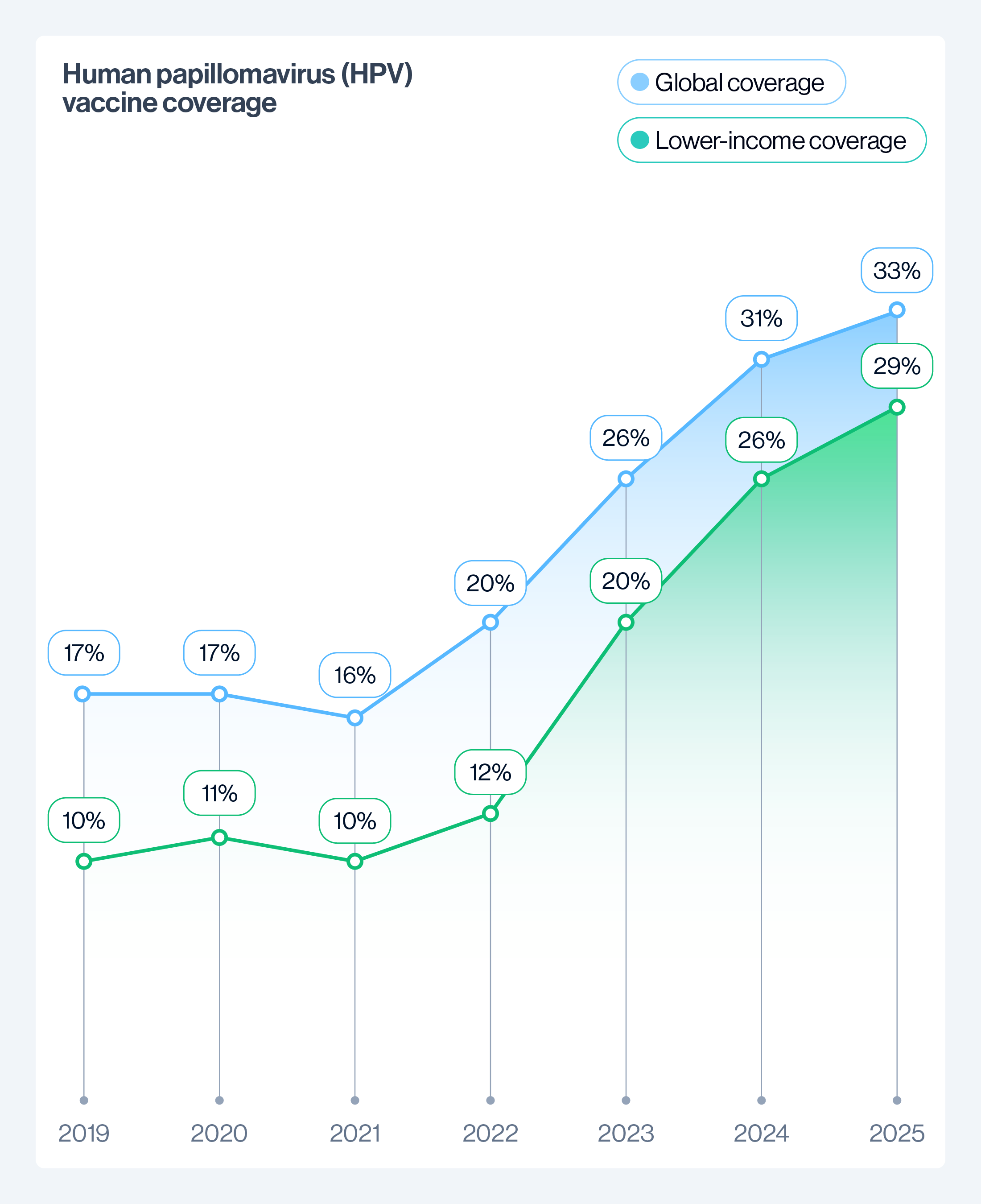Click the 2021 axis year label
981x1204 pixels.
(x=354, y=1133)
